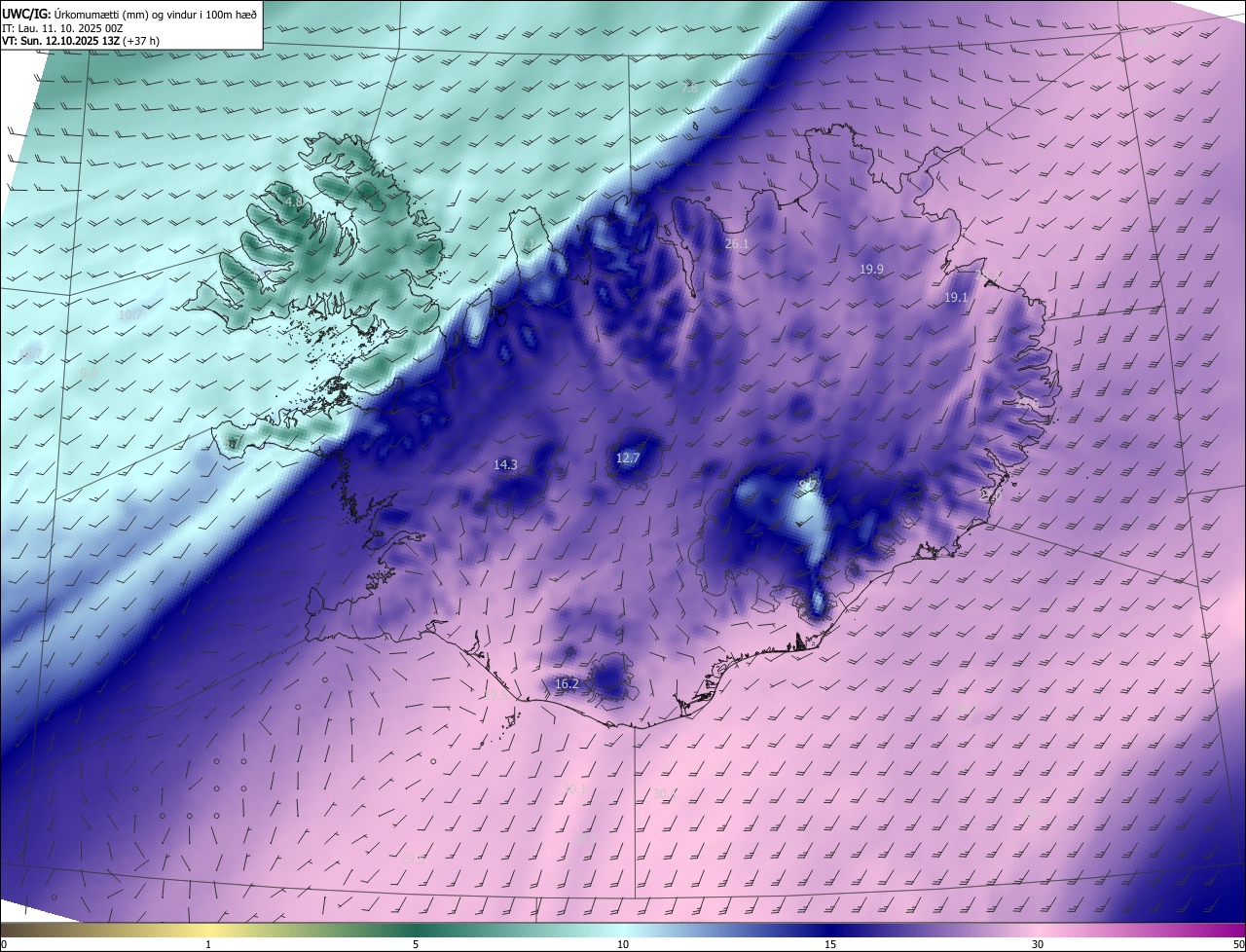Click the 0 label on the colour scale

pos(4,944)
